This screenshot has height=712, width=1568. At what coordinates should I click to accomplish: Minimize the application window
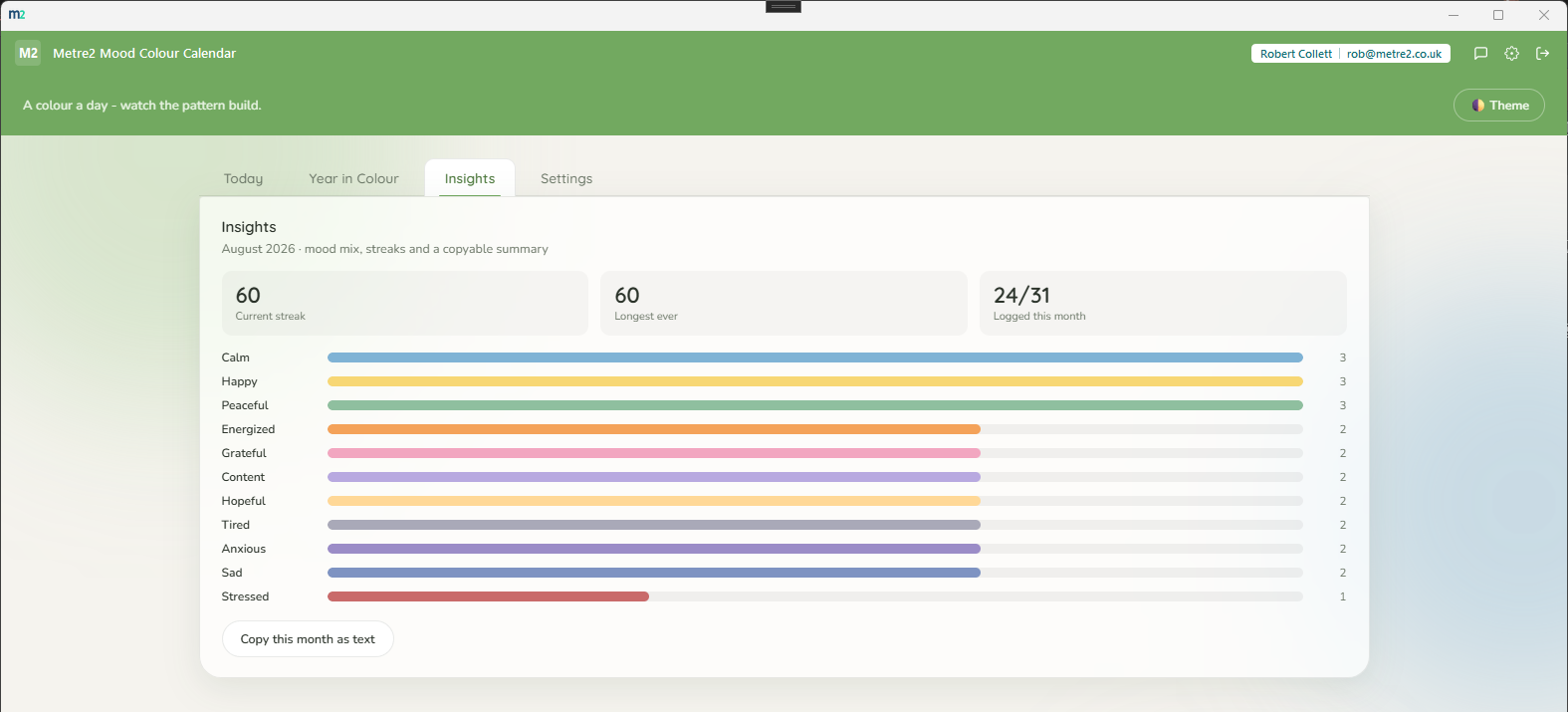1454,15
